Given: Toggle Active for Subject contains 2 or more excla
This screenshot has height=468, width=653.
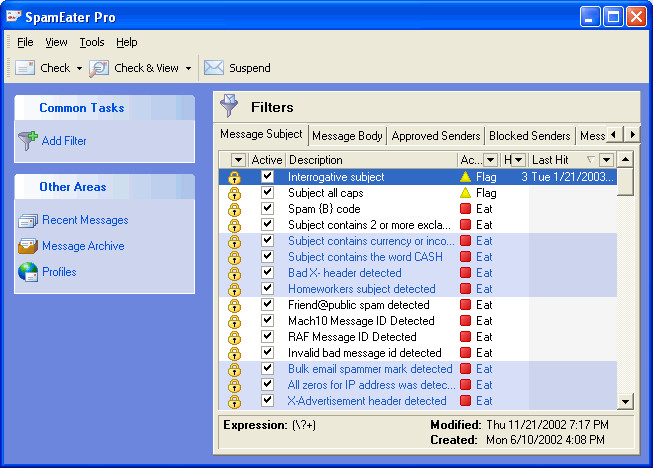Looking at the screenshot, I should coord(267,224).
